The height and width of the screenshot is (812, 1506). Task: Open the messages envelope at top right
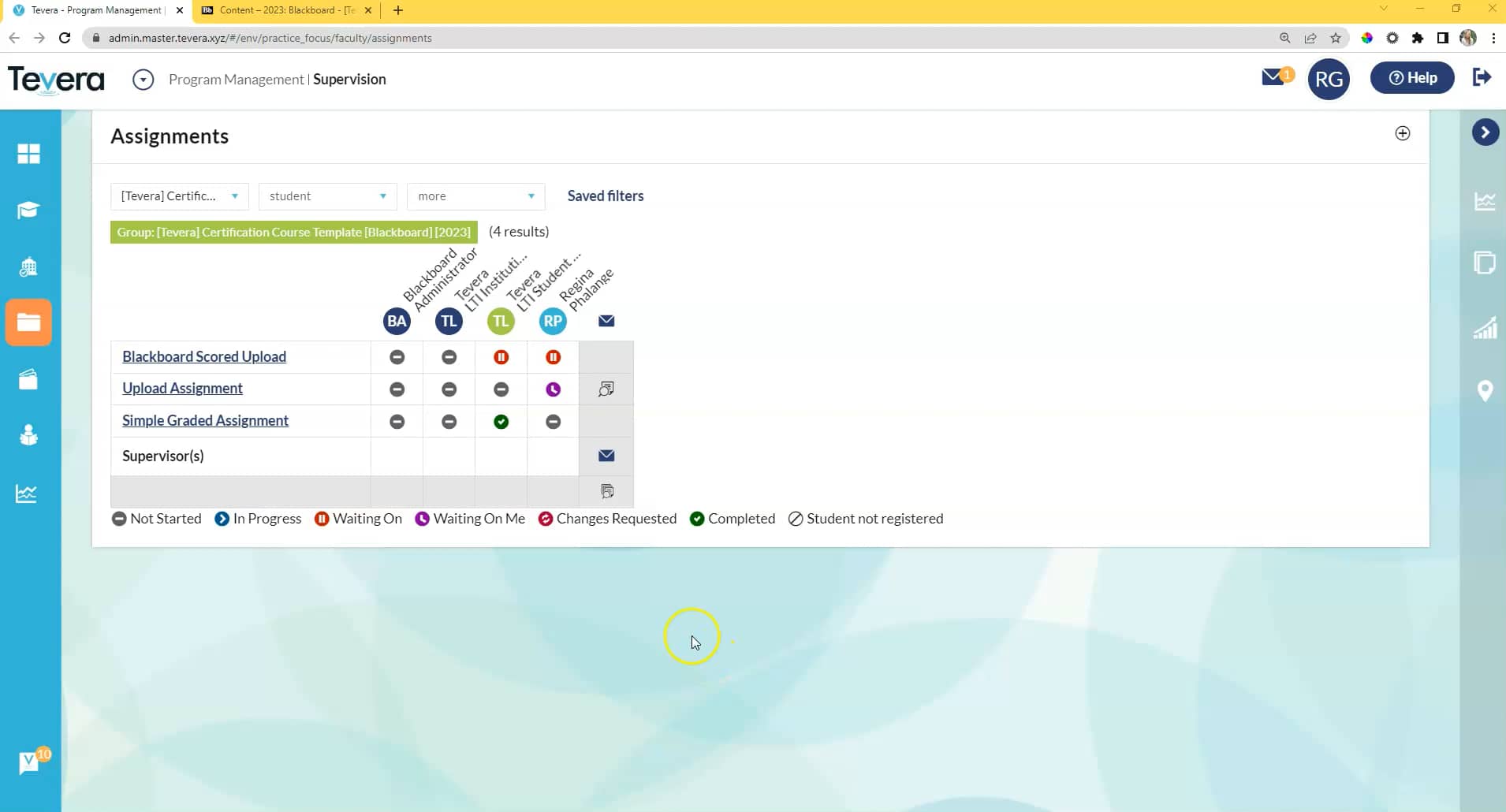tap(1273, 77)
